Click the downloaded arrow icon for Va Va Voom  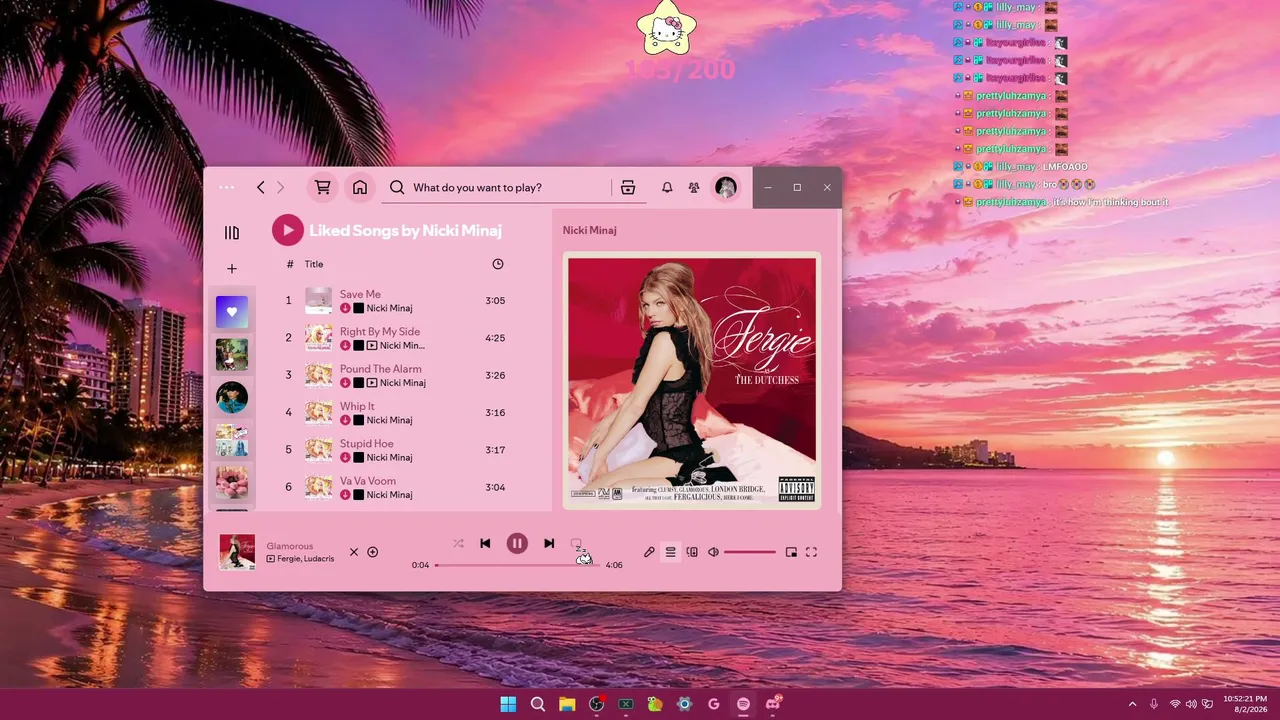tap(345, 495)
